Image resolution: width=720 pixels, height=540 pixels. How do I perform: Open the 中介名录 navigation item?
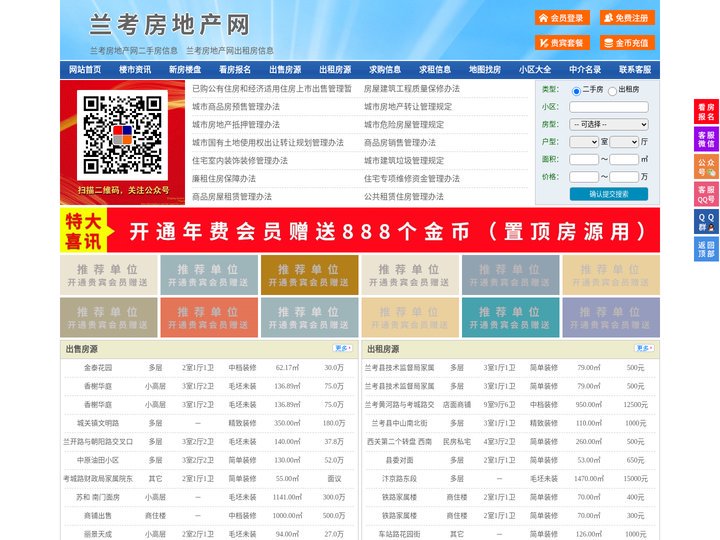pos(585,70)
